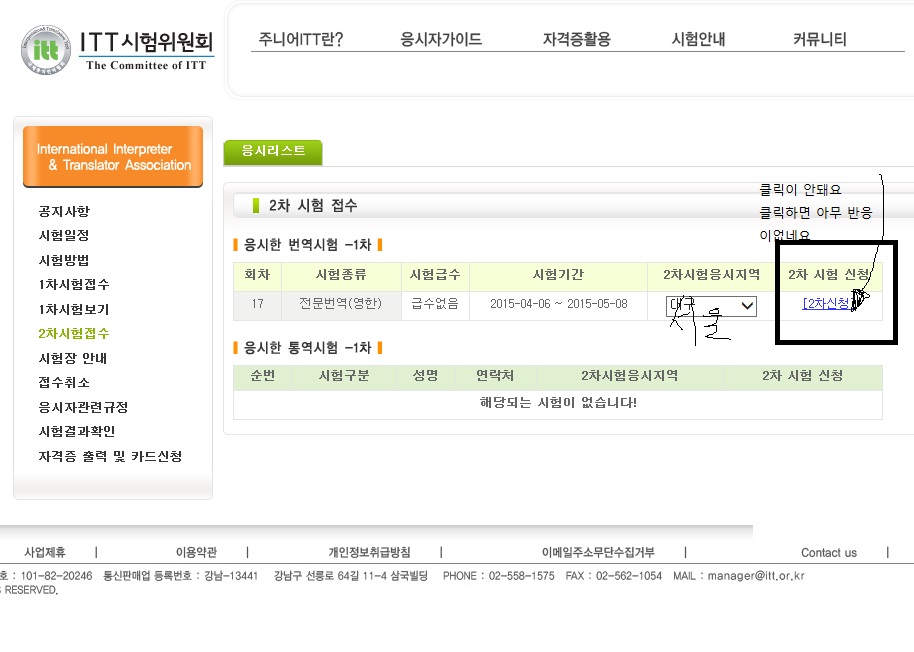Open the 주니어ITT란? menu

[301, 40]
